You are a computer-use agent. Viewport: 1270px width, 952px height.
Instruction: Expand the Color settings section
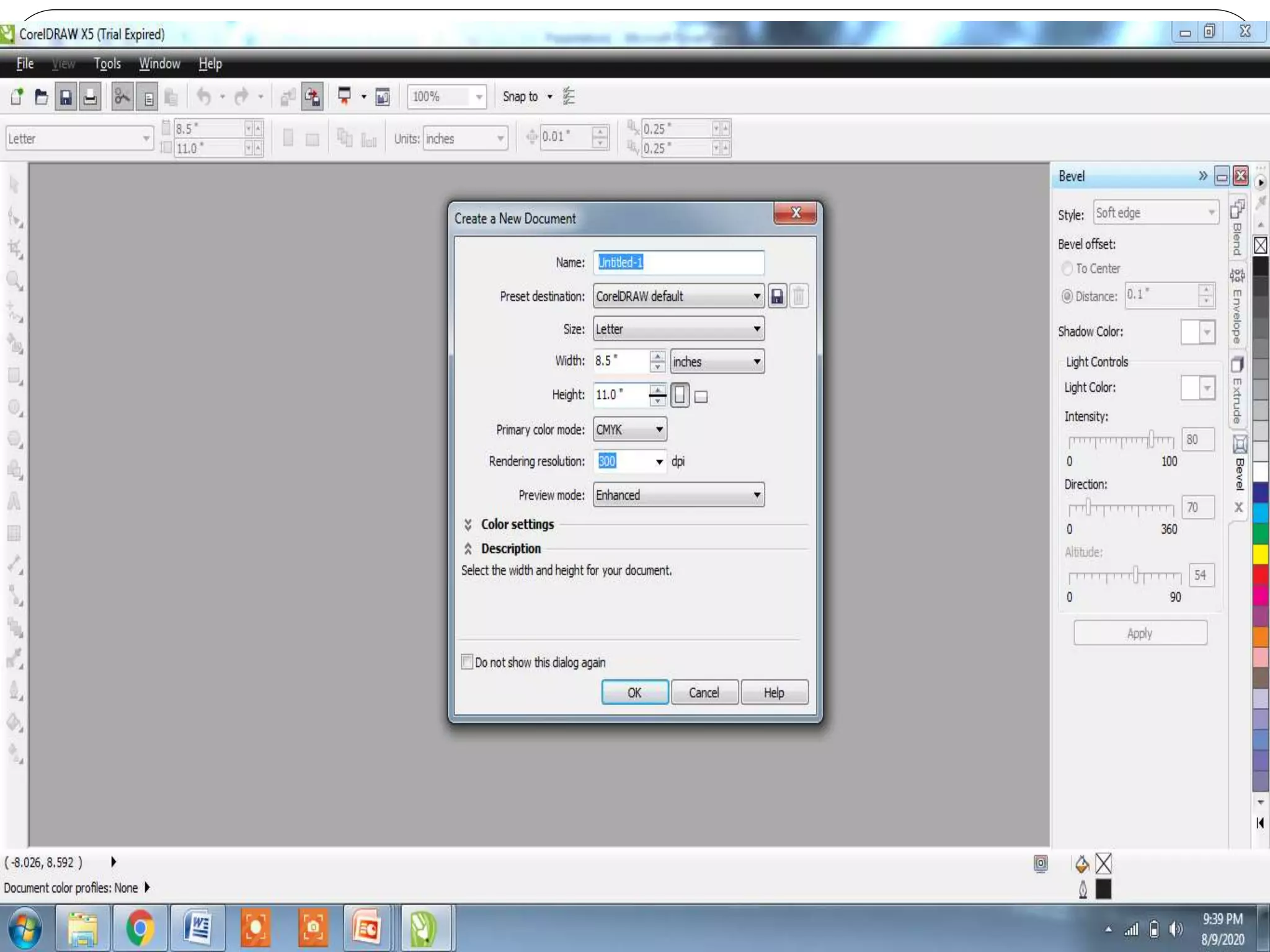468,524
